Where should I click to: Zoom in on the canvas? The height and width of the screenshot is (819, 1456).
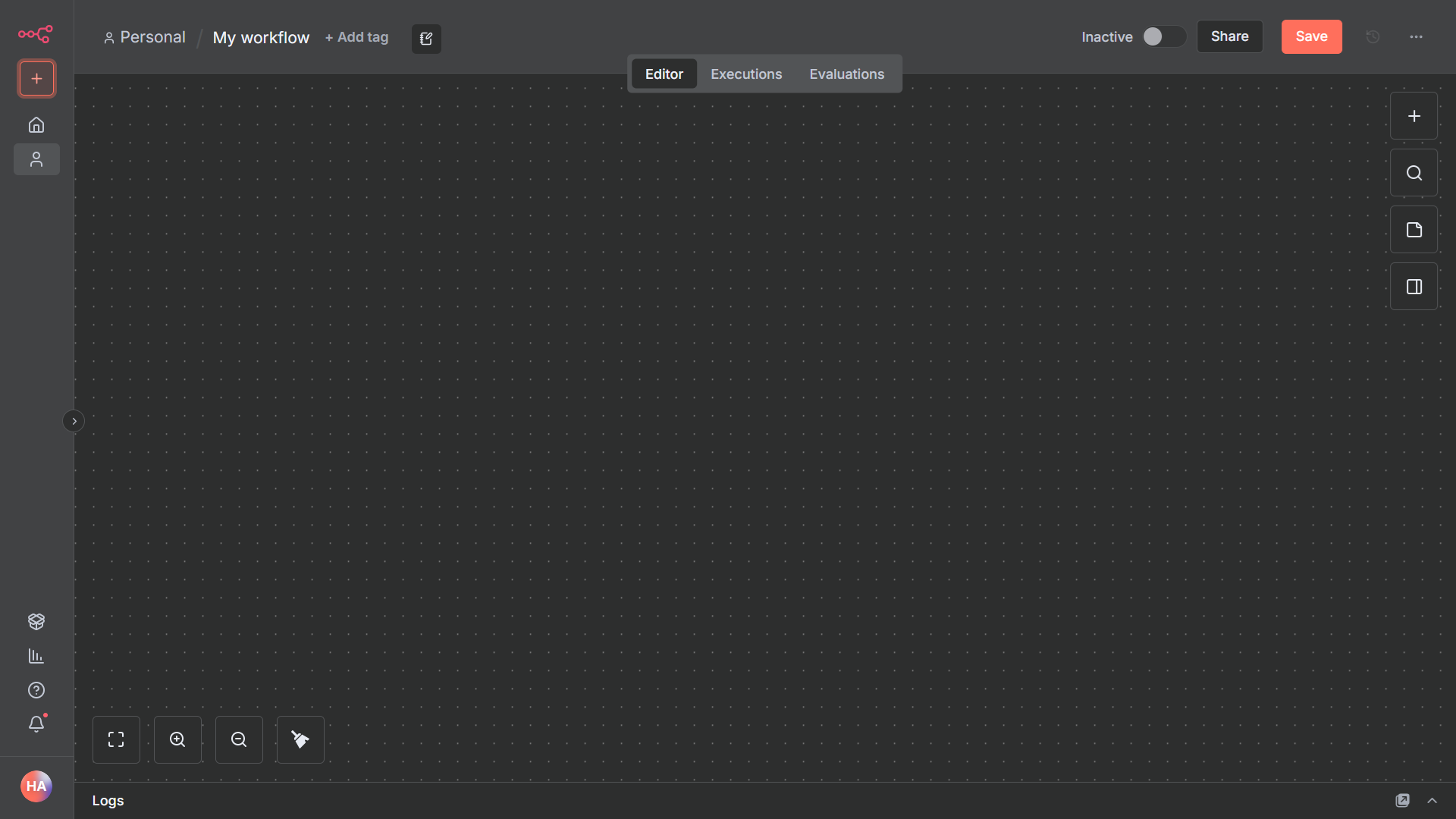tap(177, 739)
